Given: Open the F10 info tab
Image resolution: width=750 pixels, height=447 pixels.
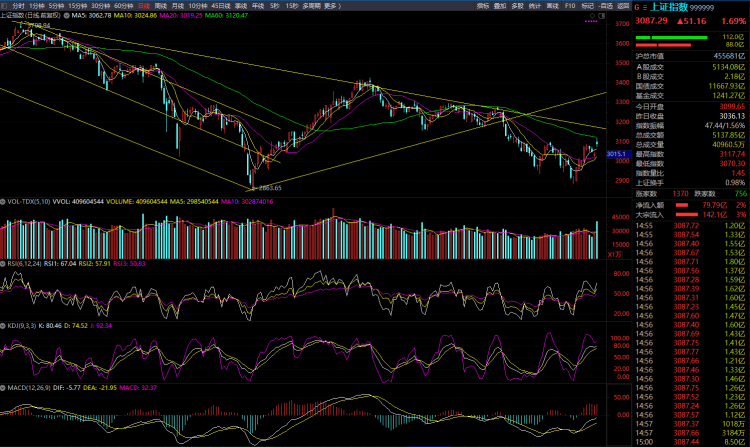Looking at the screenshot, I should pos(569,5).
